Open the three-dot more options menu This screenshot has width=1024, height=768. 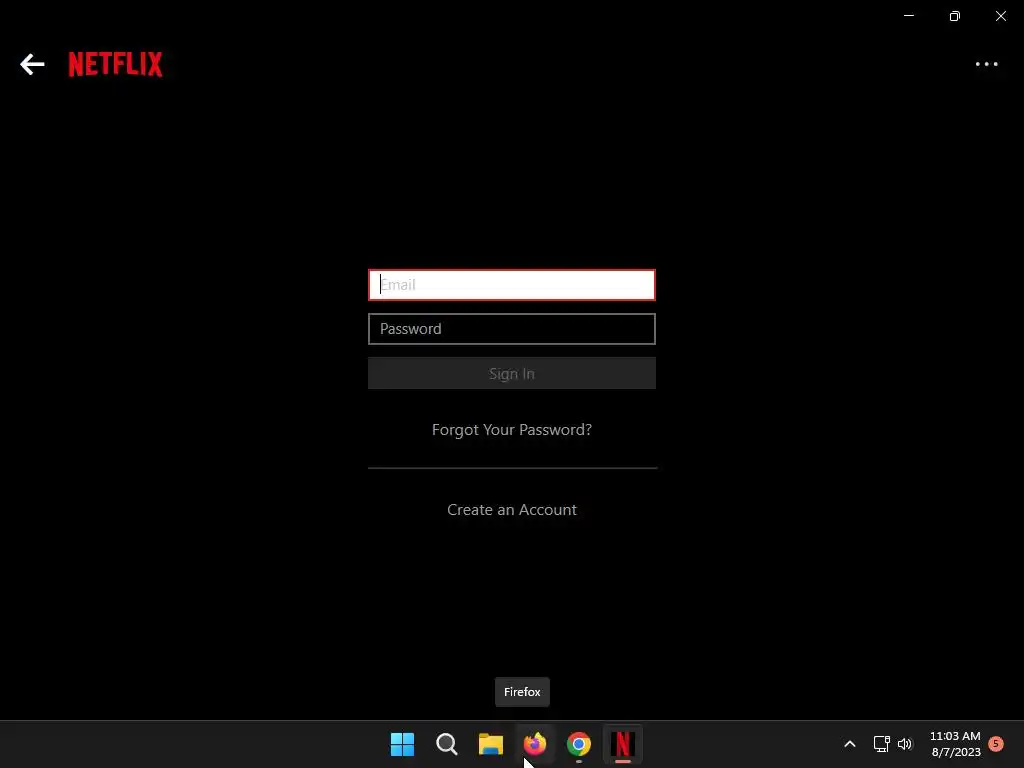pos(986,64)
